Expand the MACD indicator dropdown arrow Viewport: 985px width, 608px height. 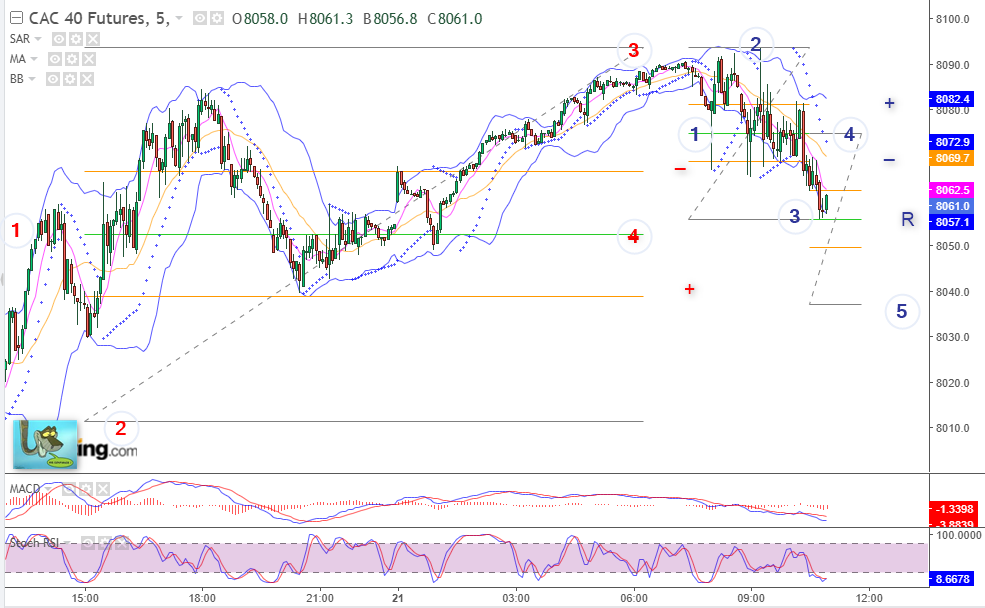pos(48,489)
